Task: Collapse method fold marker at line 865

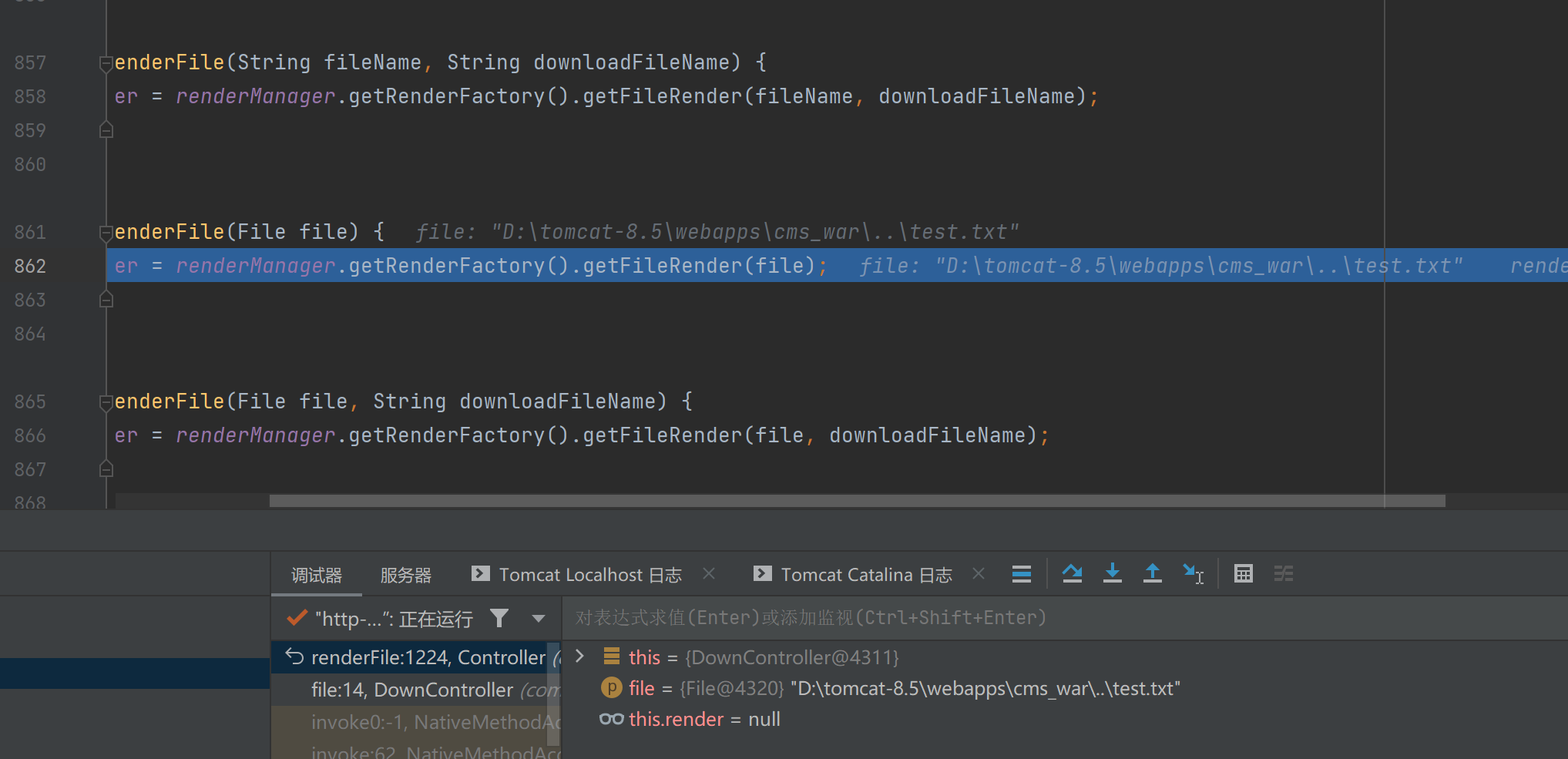Action: (106, 402)
